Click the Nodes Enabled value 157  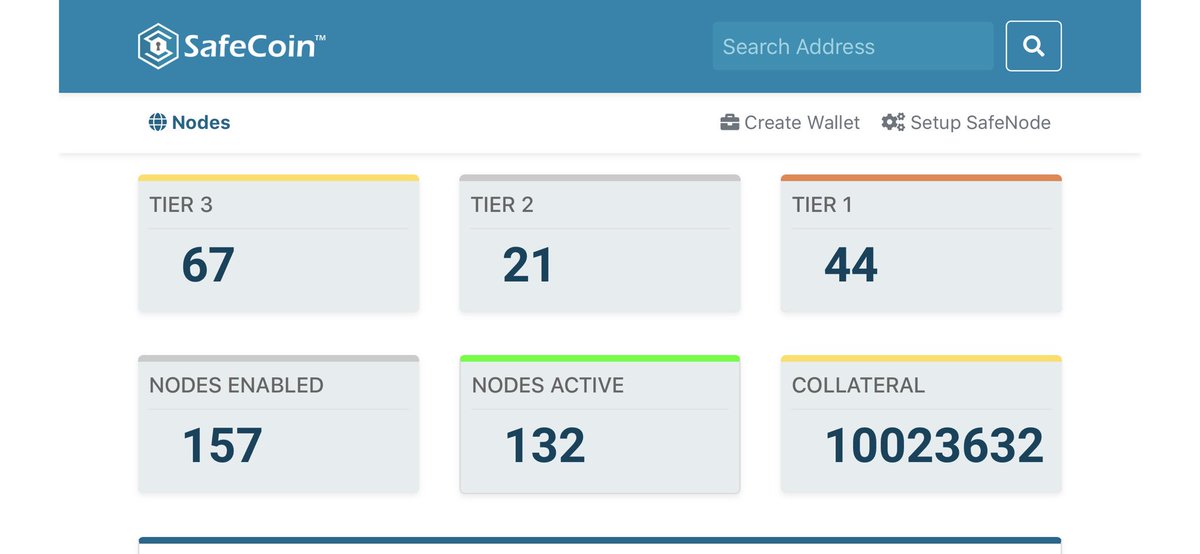pos(222,446)
